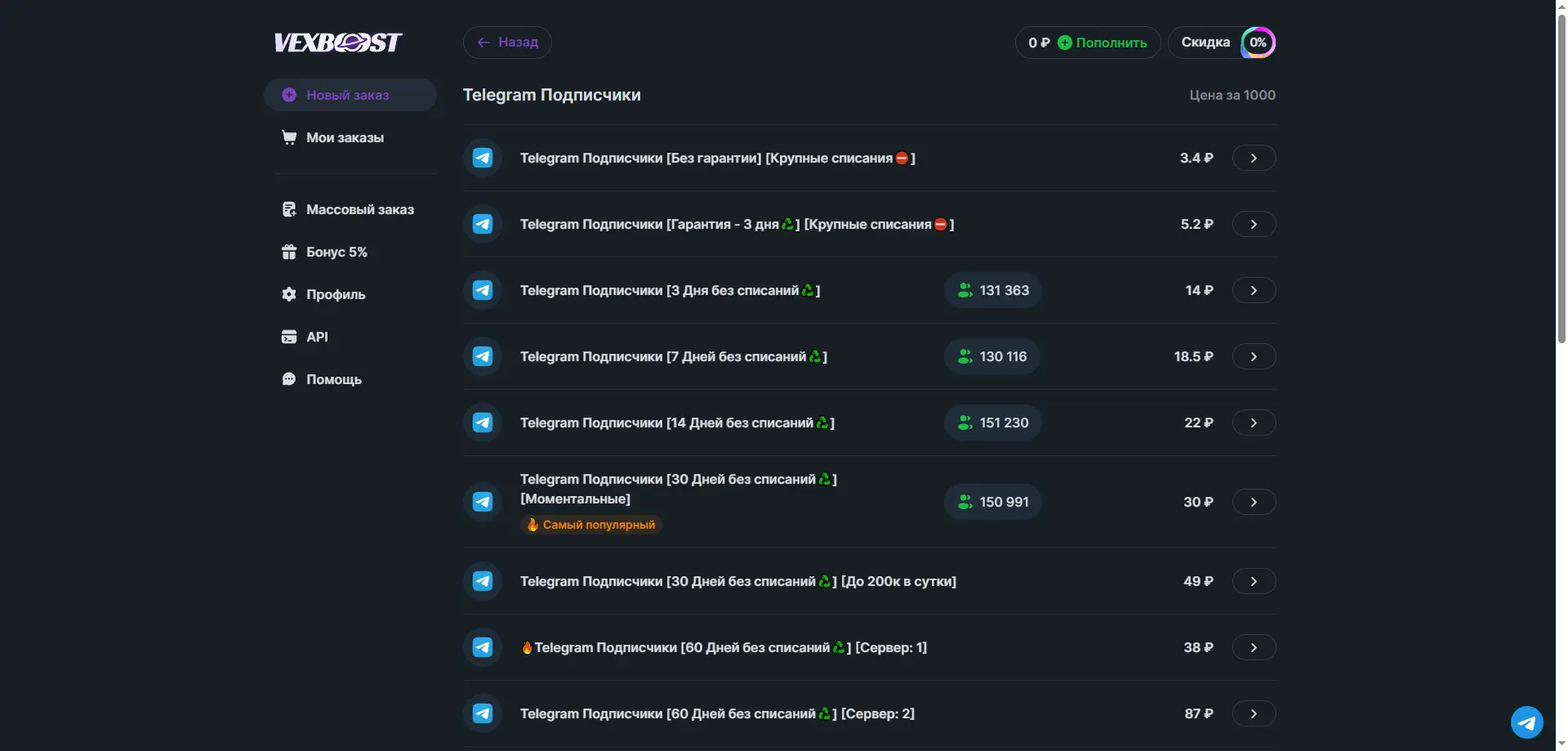Click the 0% discount ring icon

tap(1258, 42)
